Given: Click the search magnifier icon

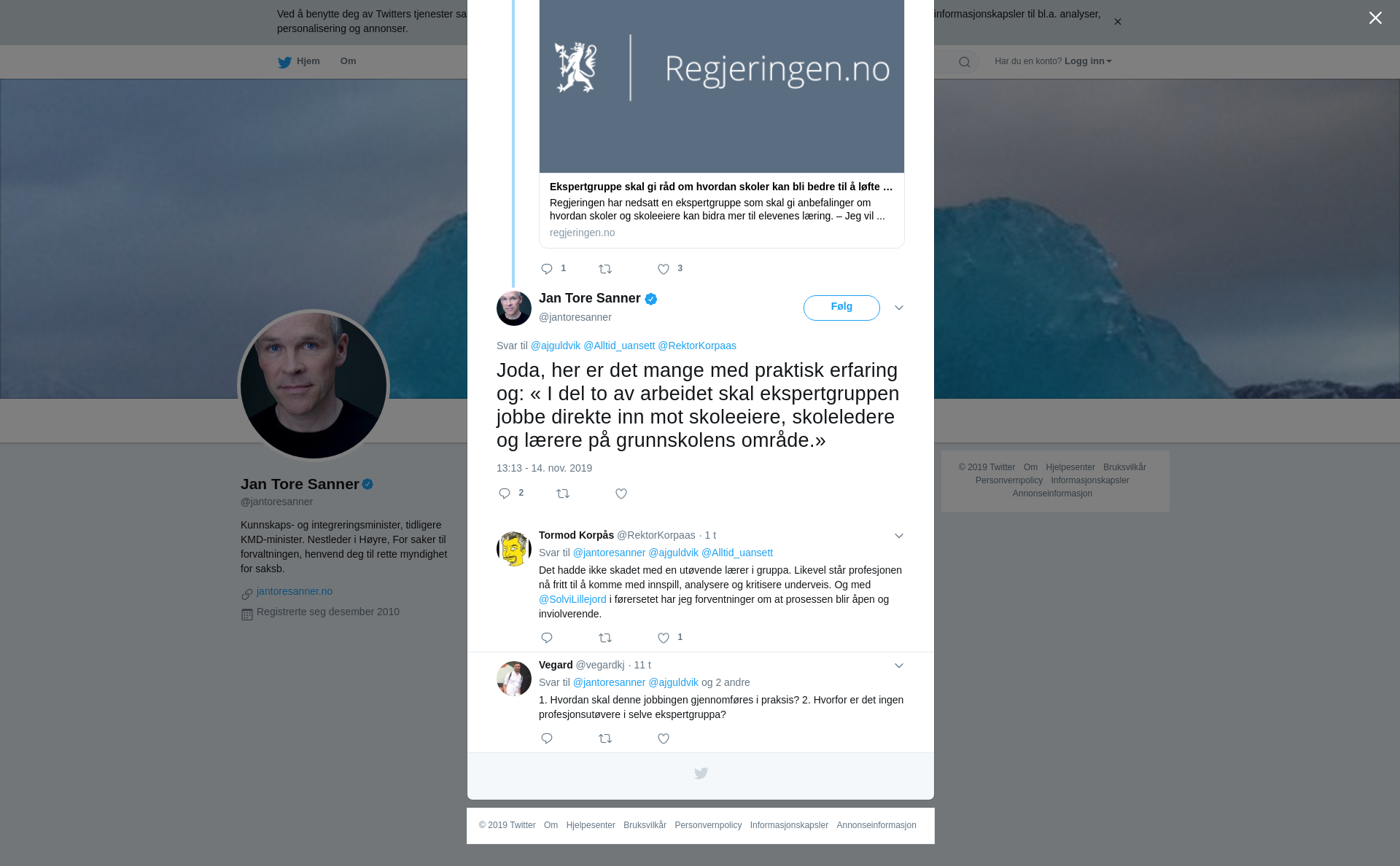Looking at the screenshot, I should coord(965,63).
